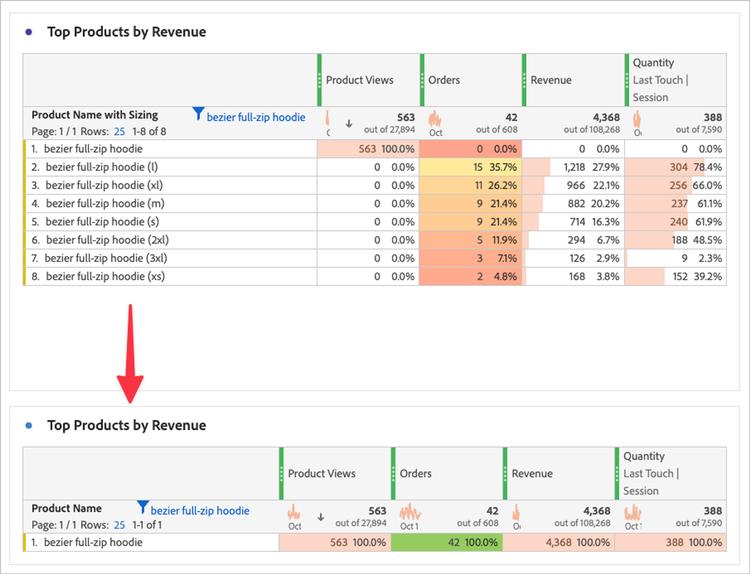The height and width of the screenshot is (574, 750).
Task: Open the Rows 25 selector in bottom table
Action: [x=119, y=524]
